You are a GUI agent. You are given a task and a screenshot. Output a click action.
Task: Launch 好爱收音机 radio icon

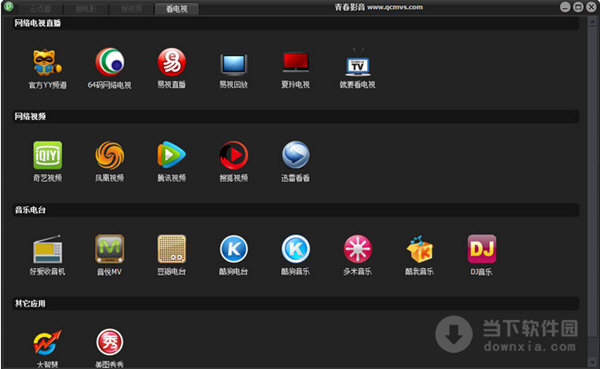pyautogui.click(x=47, y=249)
